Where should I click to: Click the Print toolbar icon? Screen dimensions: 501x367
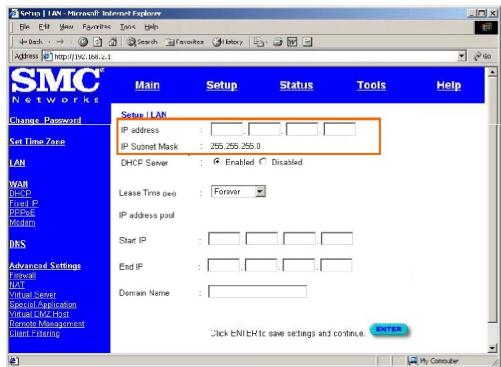(278, 42)
